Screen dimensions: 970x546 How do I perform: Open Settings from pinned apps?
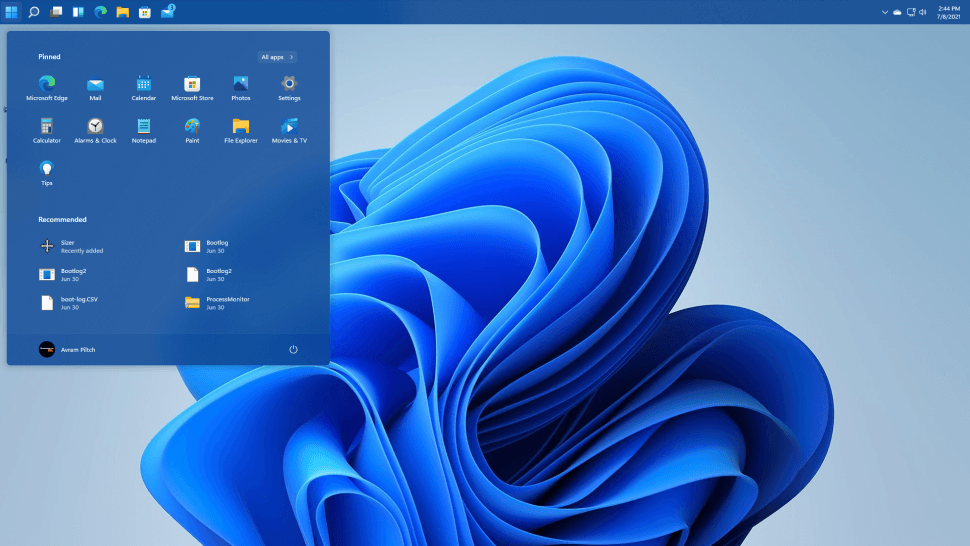(289, 85)
